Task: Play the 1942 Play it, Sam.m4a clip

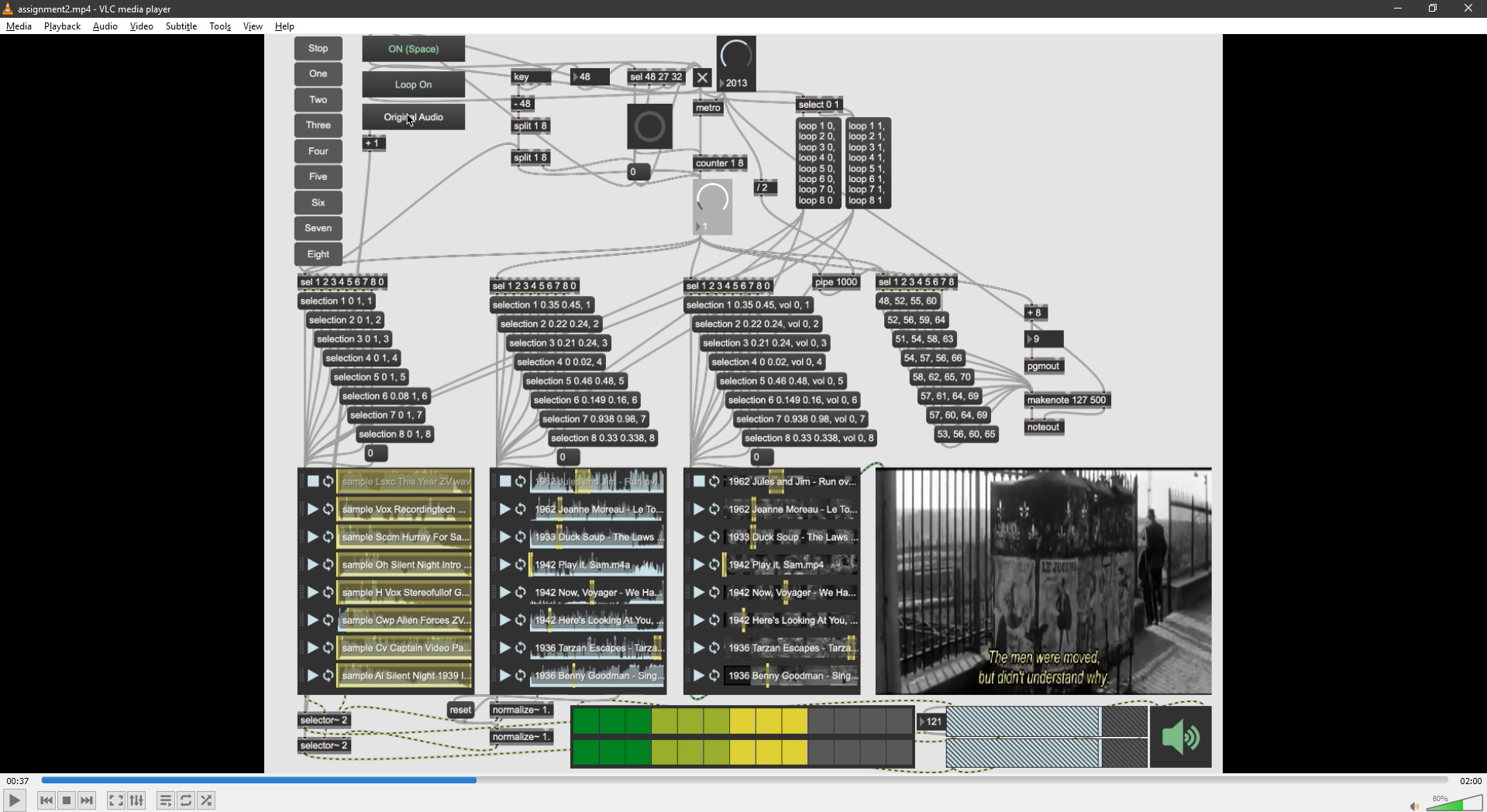Action: (504, 565)
